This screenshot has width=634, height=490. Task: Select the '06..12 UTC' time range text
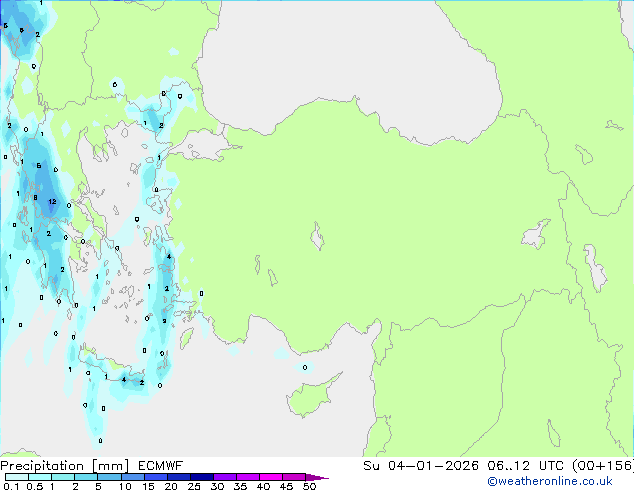point(525,466)
